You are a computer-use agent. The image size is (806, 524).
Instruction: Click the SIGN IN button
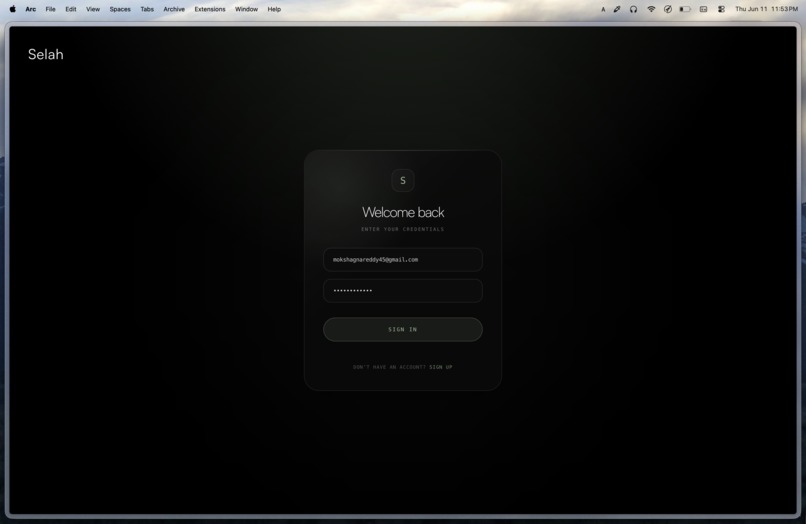403,330
